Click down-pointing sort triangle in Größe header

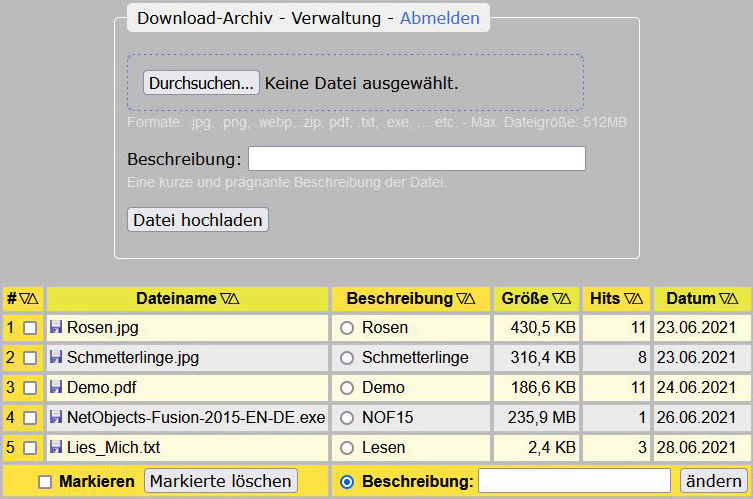(557, 298)
